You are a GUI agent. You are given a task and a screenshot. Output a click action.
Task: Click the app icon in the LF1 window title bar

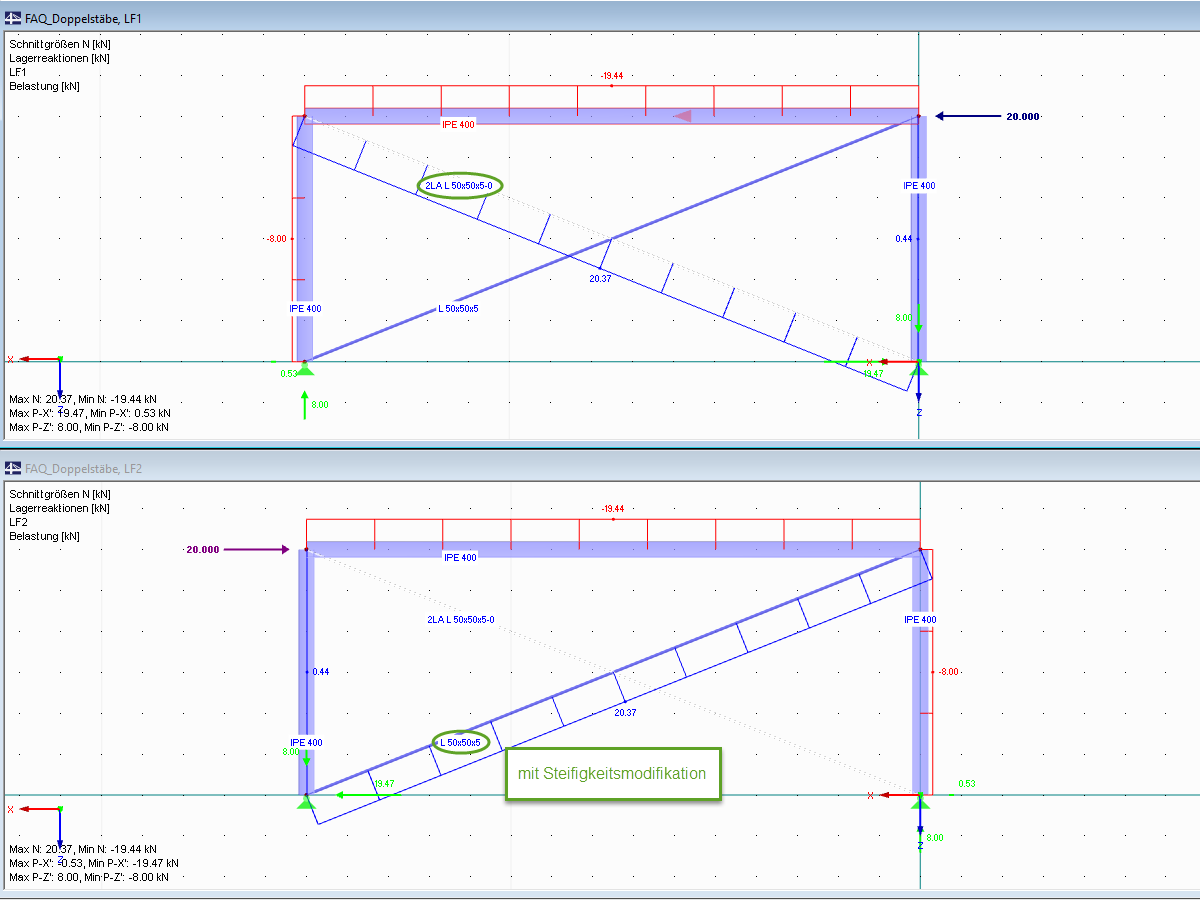coord(13,16)
